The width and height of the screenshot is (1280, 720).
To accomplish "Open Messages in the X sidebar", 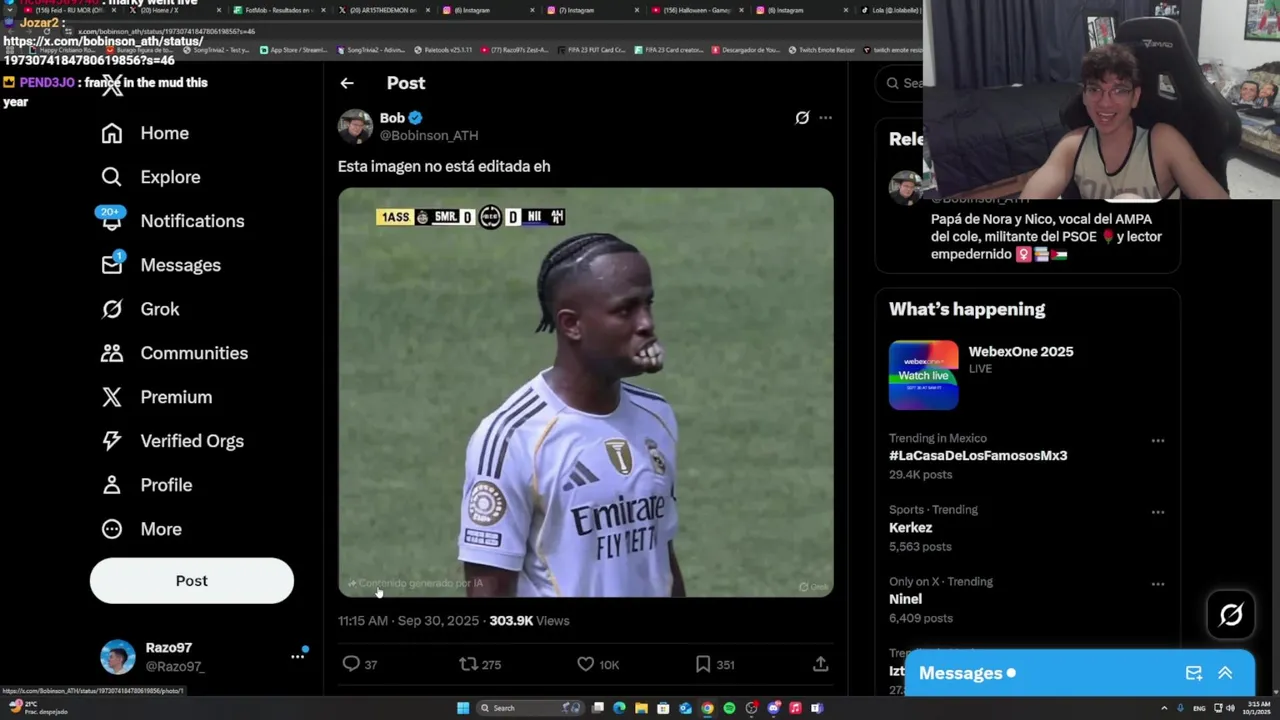I will click(x=161, y=265).
